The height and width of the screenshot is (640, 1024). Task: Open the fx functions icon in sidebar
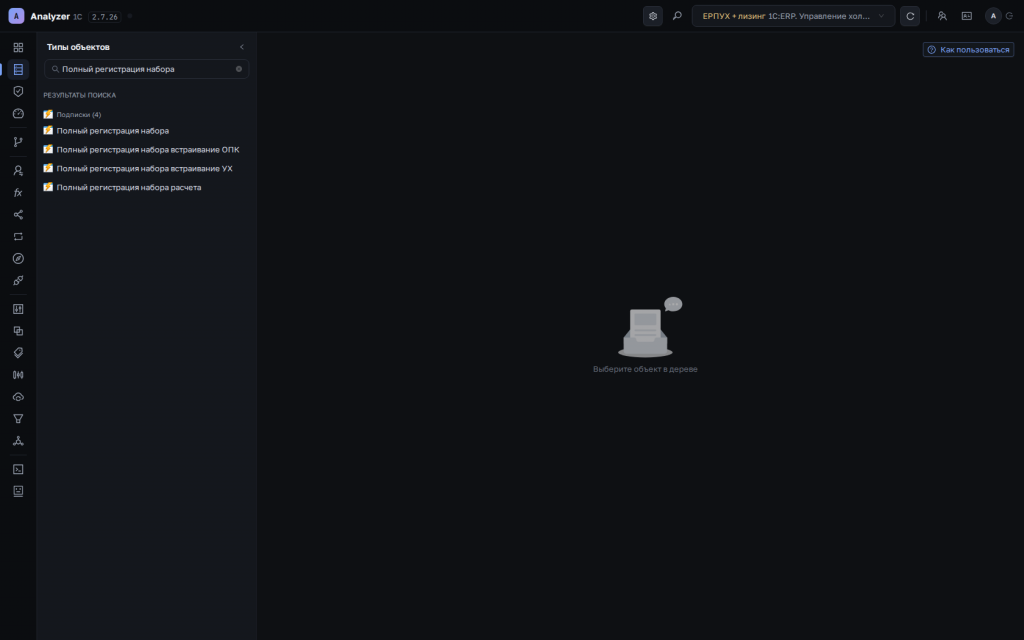click(18, 193)
